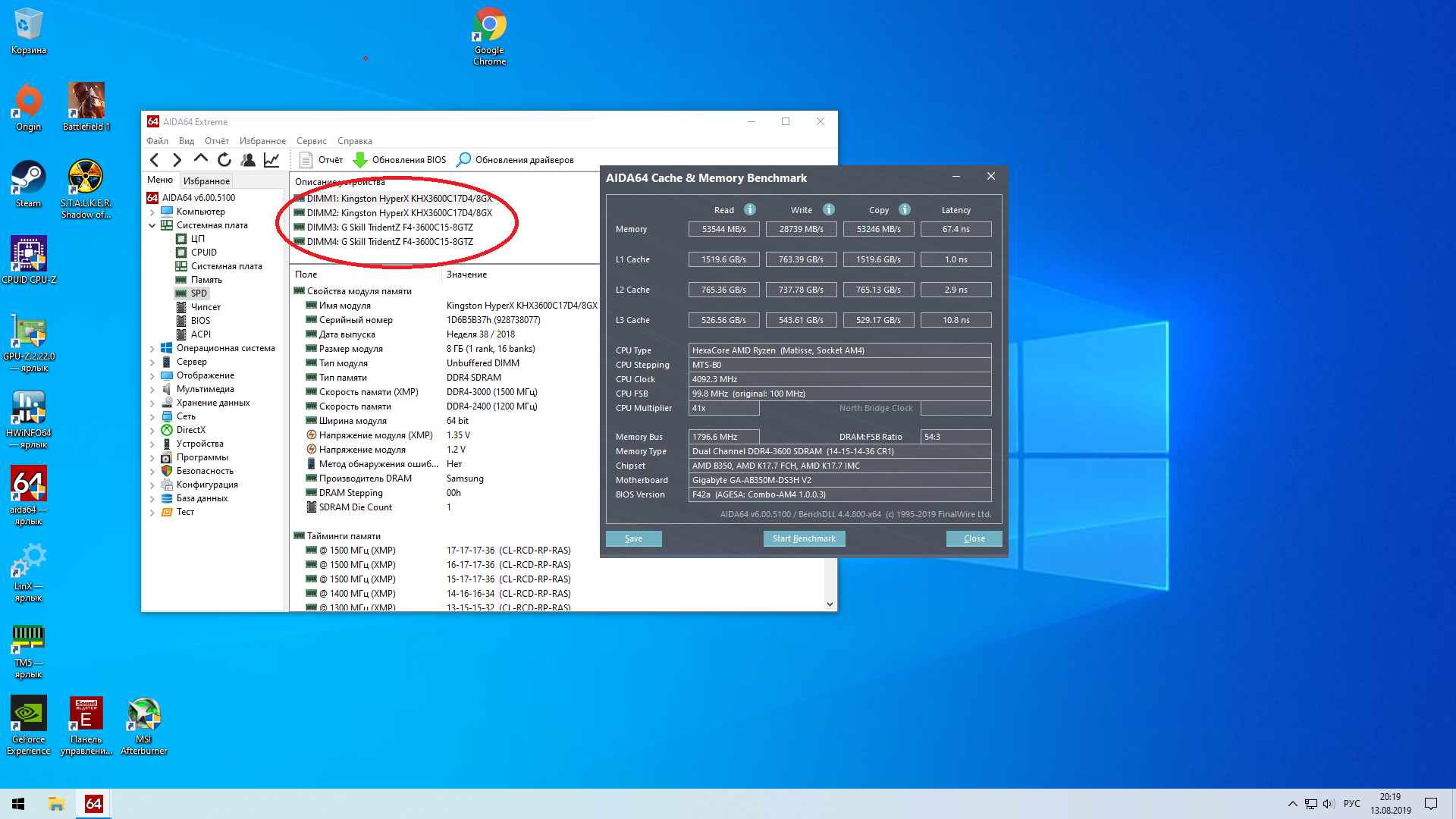Expand the Операционная система tree node
Viewport: 1456px width, 819px height.
click(152, 349)
